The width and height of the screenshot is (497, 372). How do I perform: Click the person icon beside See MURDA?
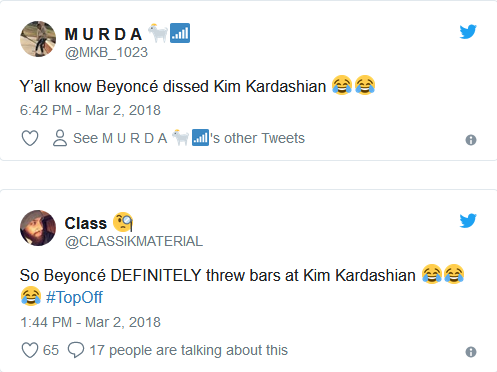[60, 138]
